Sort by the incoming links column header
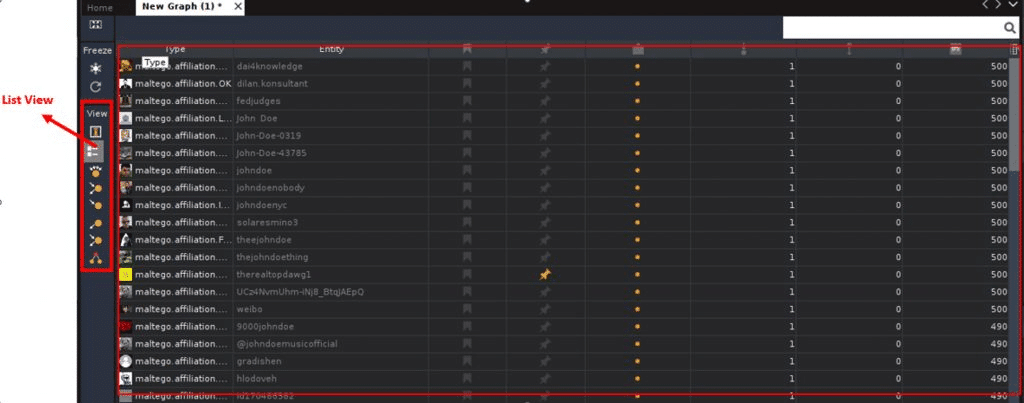Image resolution: width=1024 pixels, height=403 pixels. [744, 49]
